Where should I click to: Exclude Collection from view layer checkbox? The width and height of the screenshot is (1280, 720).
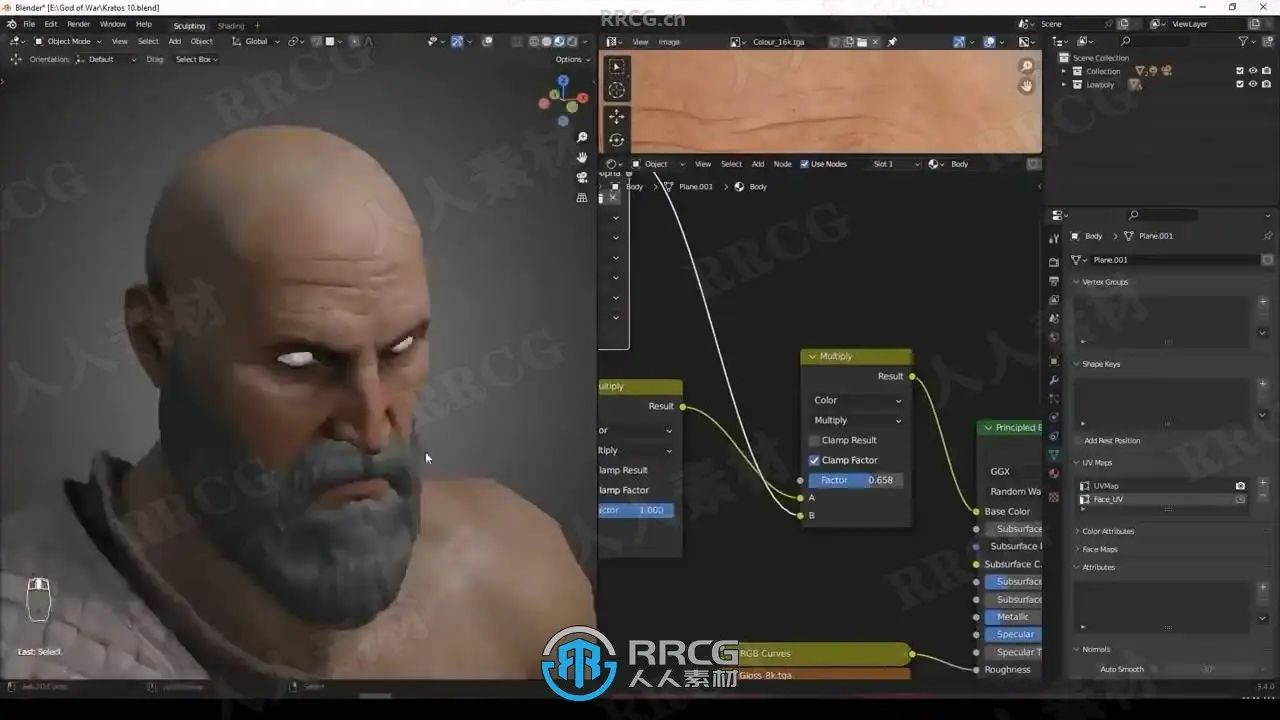click(1240, 71)
